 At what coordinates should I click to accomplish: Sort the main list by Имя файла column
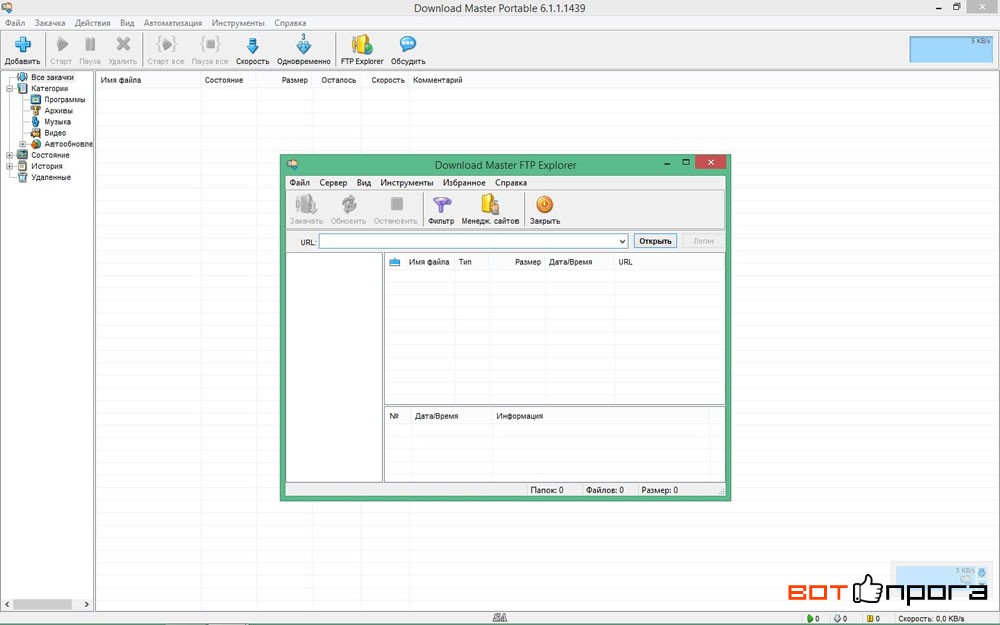(121, 80)
